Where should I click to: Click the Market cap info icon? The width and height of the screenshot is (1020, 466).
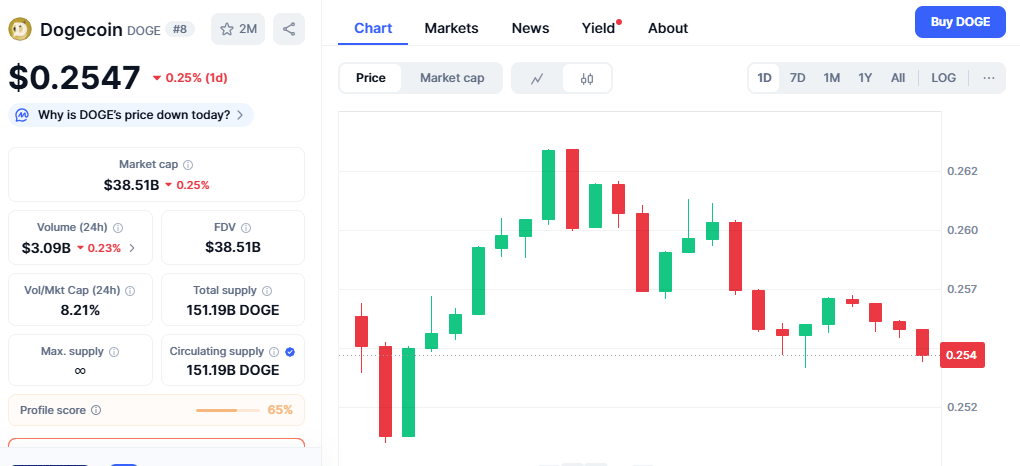[x=188, y=164]
